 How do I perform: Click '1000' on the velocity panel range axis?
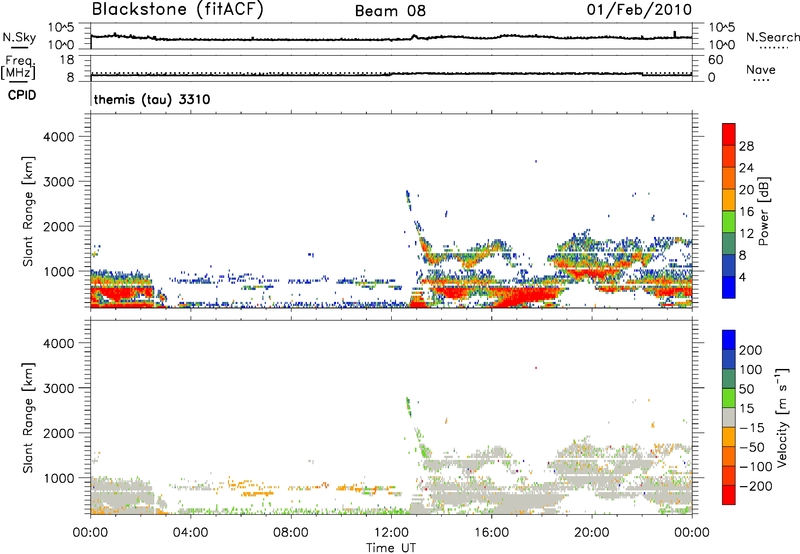(59, 478)
